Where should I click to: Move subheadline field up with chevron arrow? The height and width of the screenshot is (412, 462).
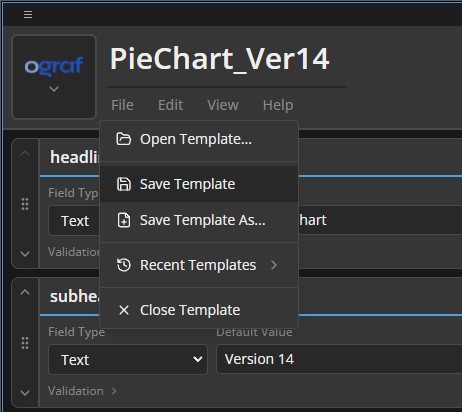pyautogui.click(x=25, y=292)
